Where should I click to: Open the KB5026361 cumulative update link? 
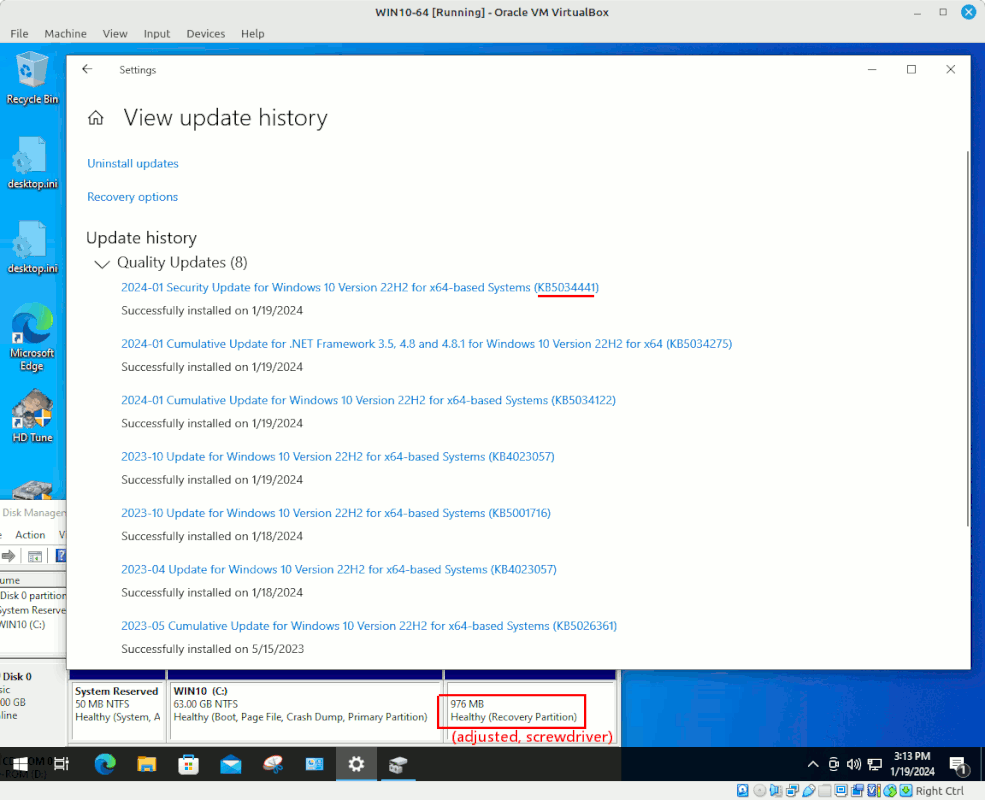pyautogui.click(x=369, y=626)
